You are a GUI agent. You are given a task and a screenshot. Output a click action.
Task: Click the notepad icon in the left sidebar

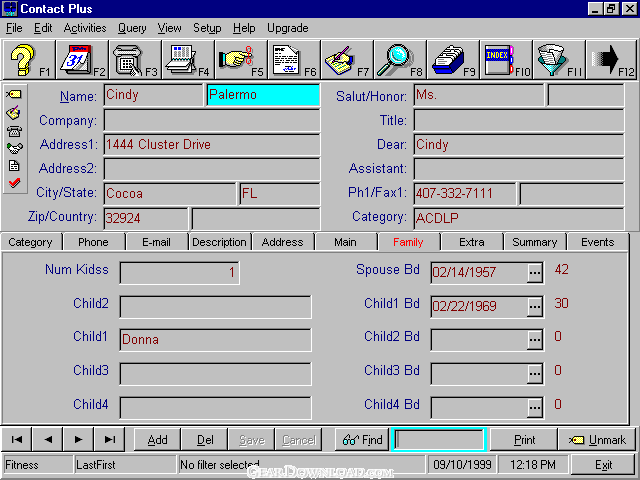[14, 113]
